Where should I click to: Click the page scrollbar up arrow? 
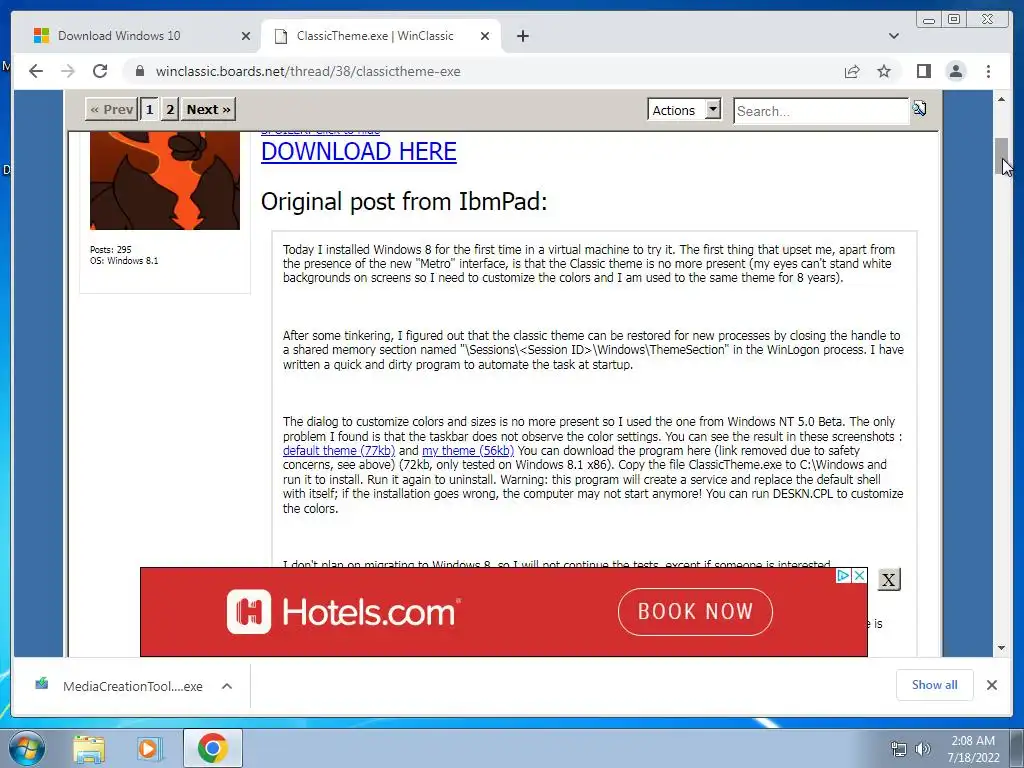[1001, 99]
